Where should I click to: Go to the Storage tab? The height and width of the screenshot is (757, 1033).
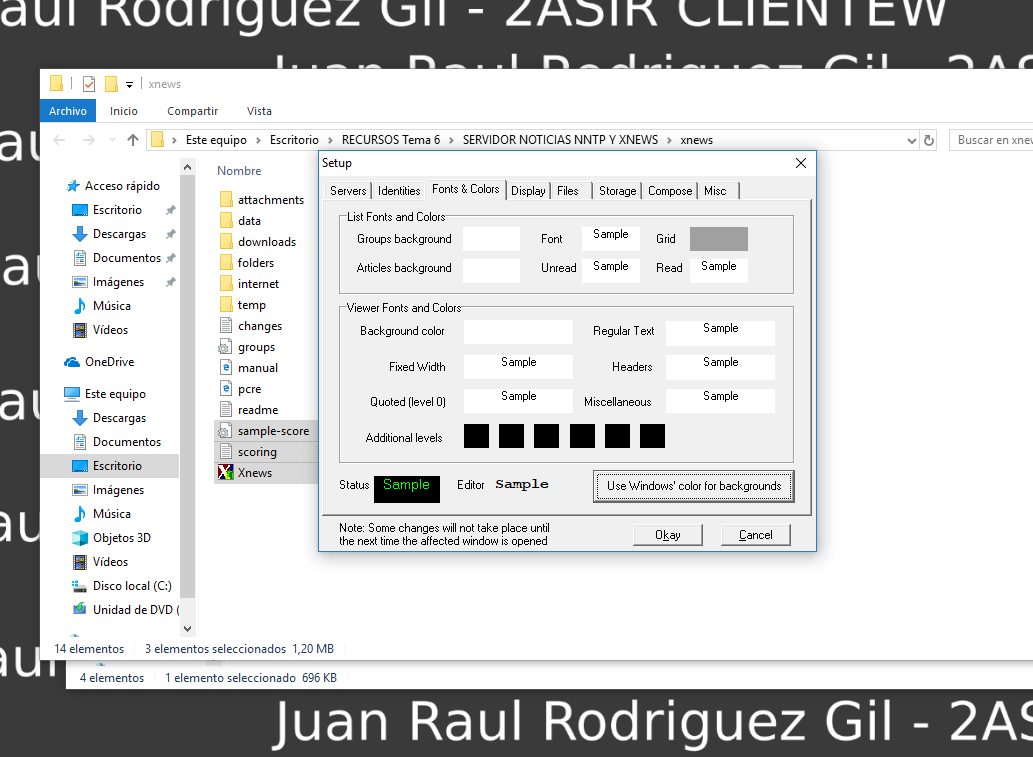coord(617,191)
